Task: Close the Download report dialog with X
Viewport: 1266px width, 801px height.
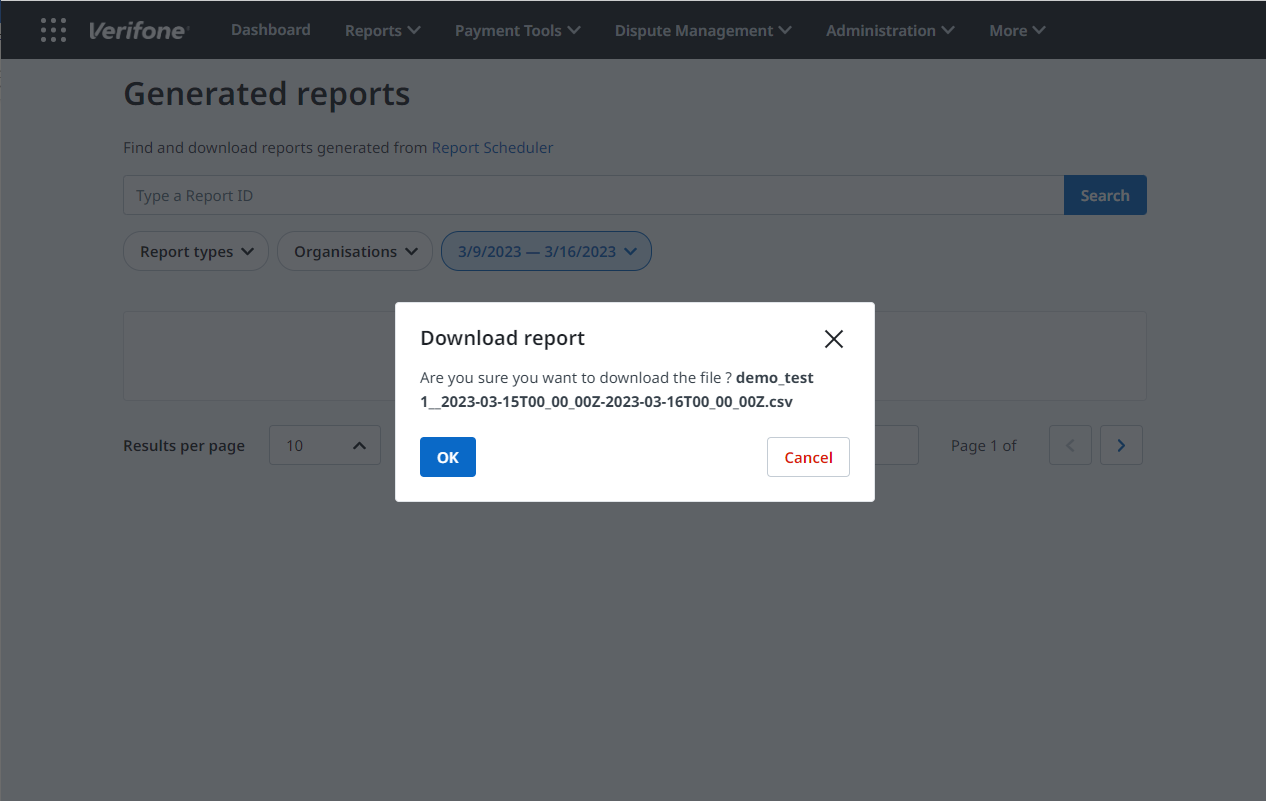Action: (834, 339)
